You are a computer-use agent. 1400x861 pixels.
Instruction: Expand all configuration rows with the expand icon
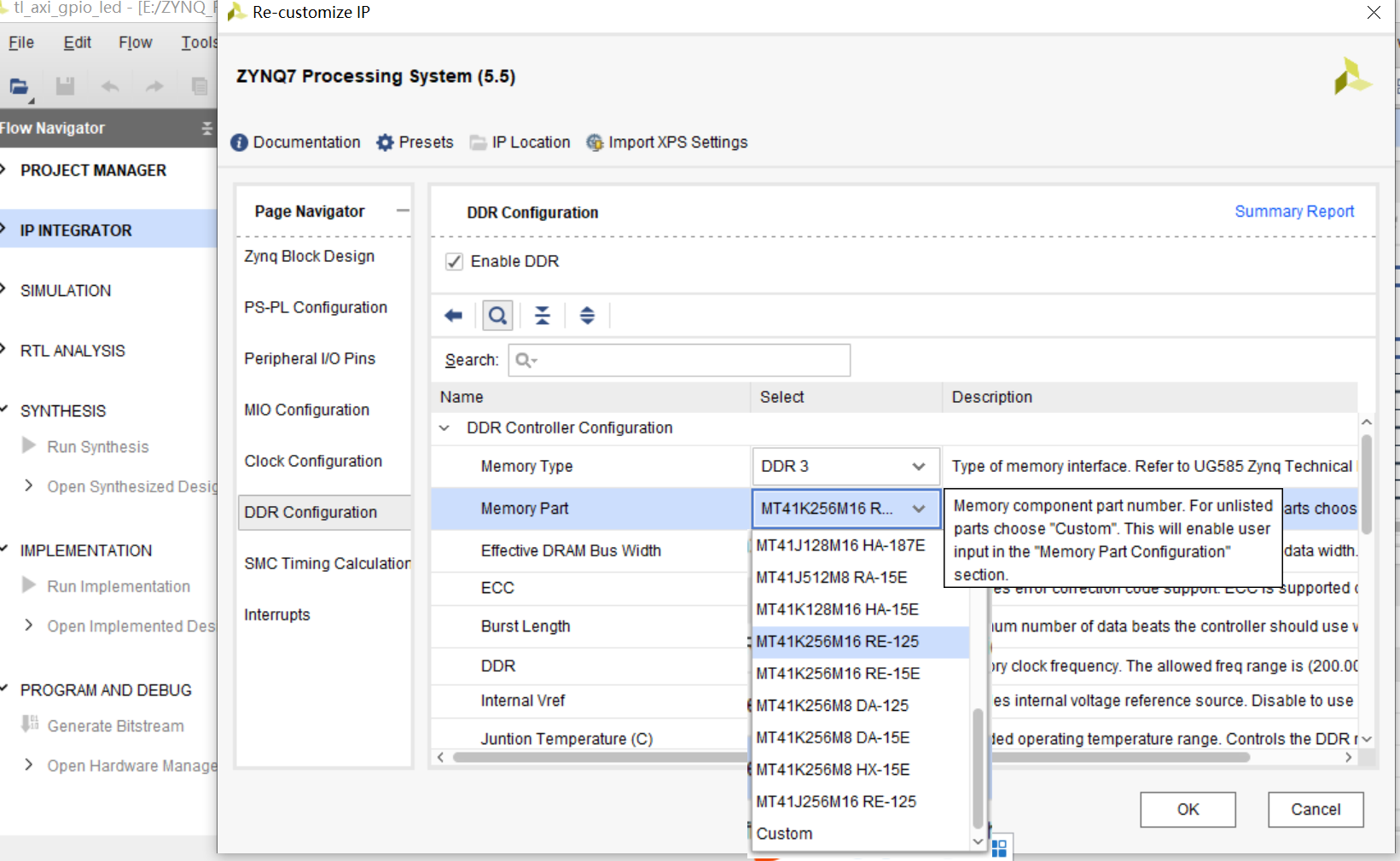pyautogui.click(x=587, y=315)
